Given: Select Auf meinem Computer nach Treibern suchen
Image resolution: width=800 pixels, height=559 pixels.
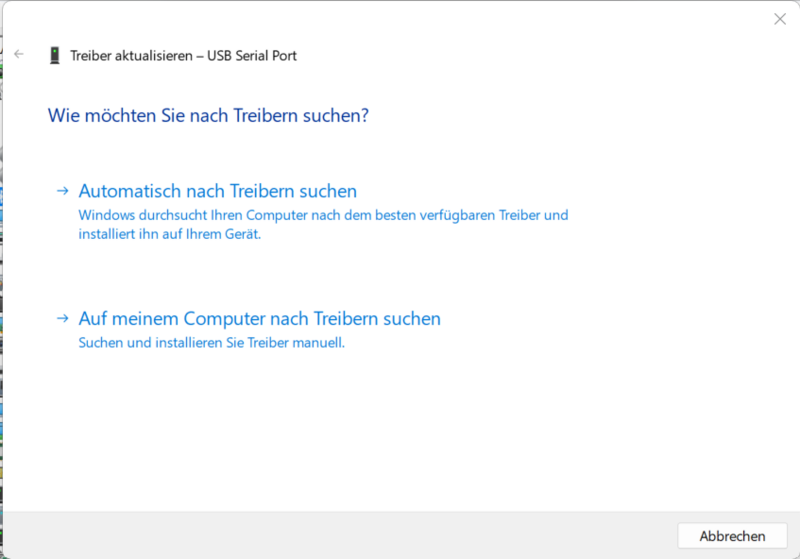Looking at the screenshot, I should click(x=259, y=319).
